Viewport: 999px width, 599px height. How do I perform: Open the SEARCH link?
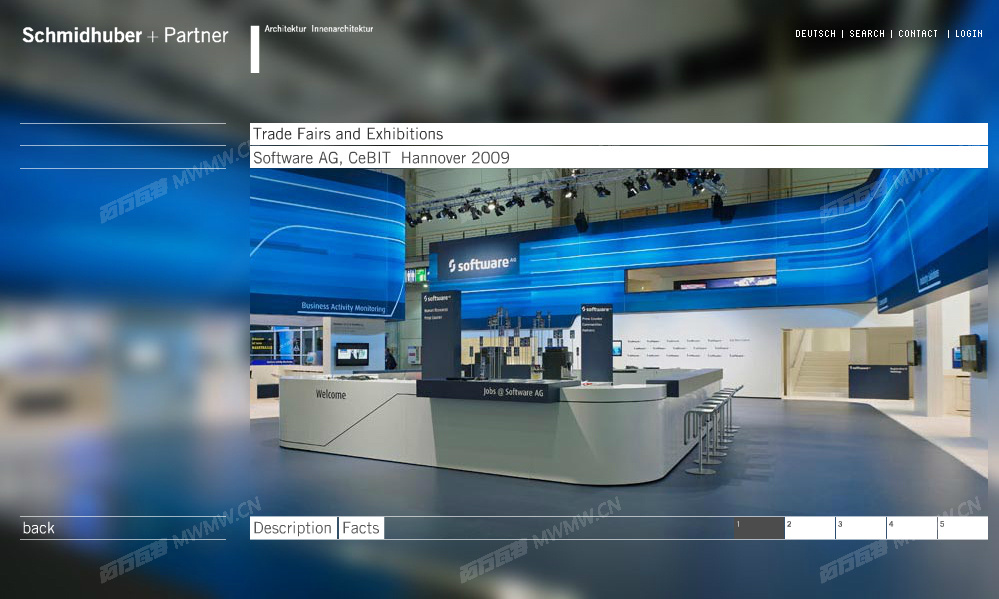[866, 34]
